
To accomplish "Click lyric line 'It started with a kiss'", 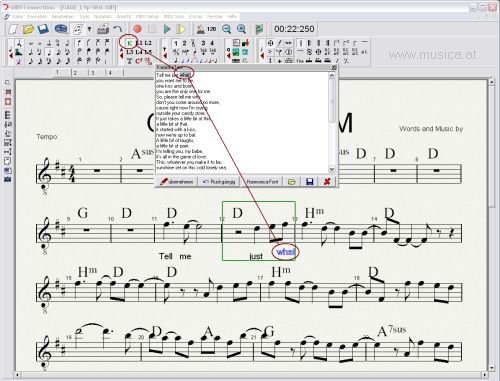I will coord(176,129).
